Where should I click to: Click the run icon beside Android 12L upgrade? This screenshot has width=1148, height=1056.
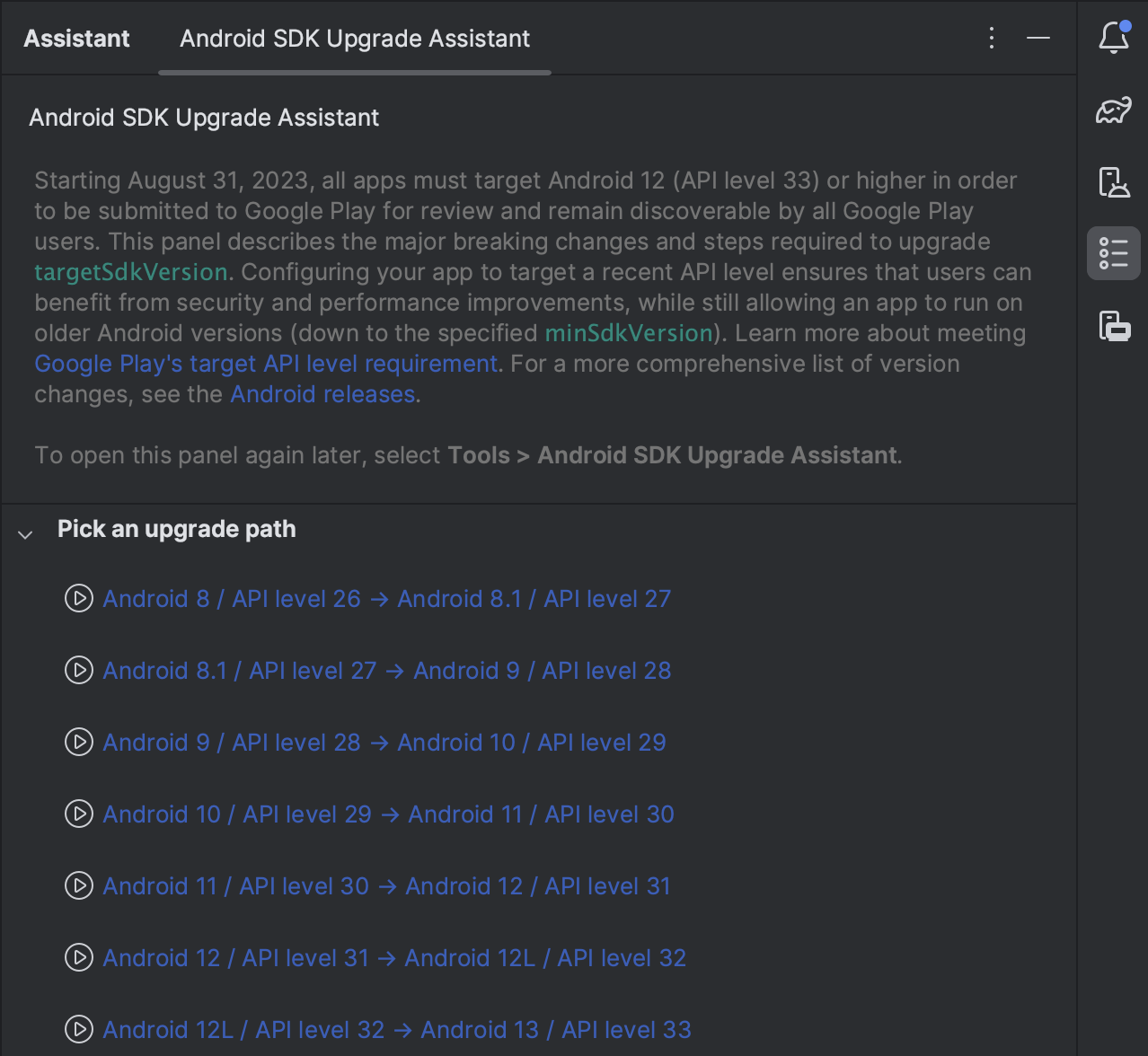tap(79, 1029)
